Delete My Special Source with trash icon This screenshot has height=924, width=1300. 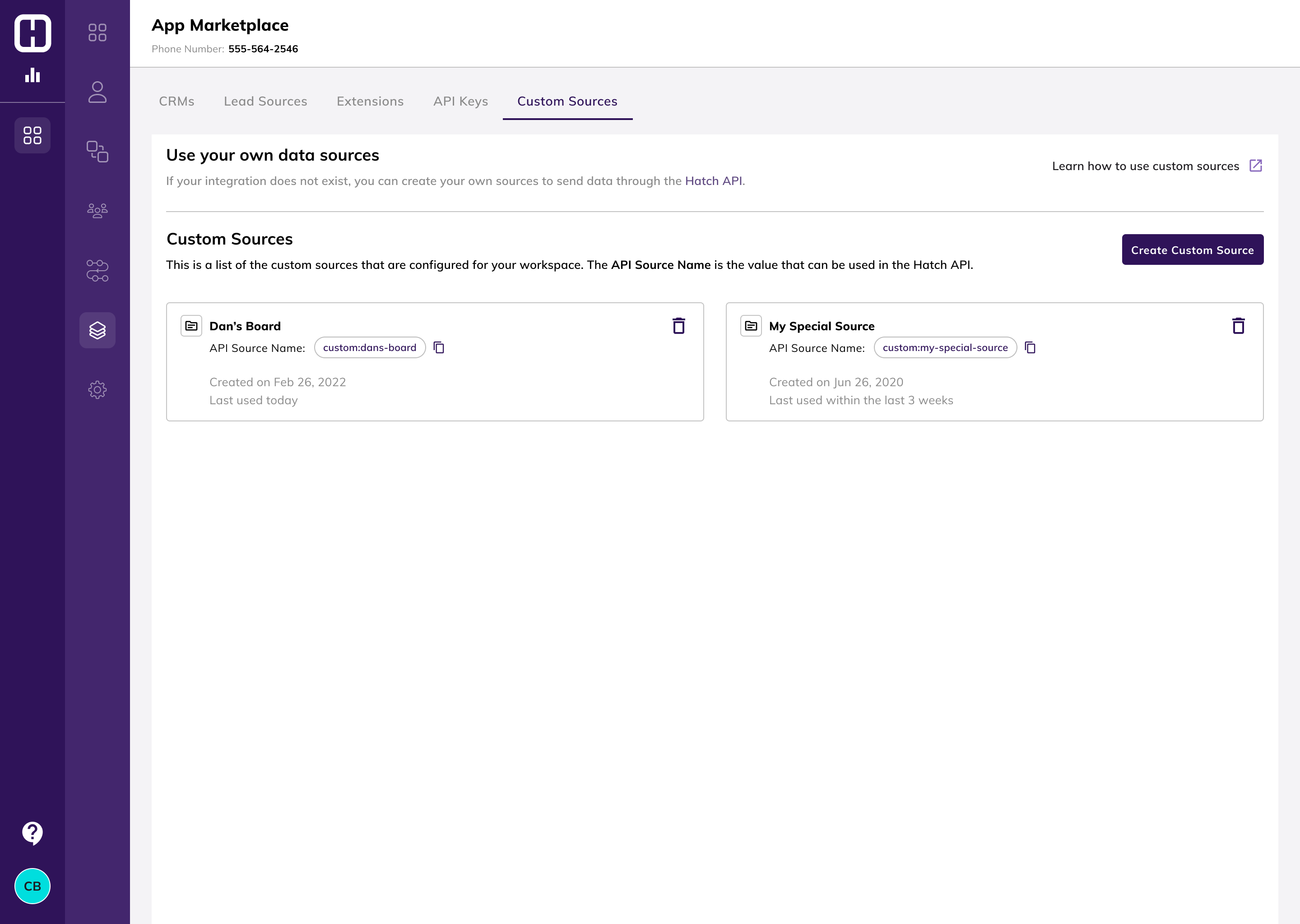click(x=1238, y=326)
